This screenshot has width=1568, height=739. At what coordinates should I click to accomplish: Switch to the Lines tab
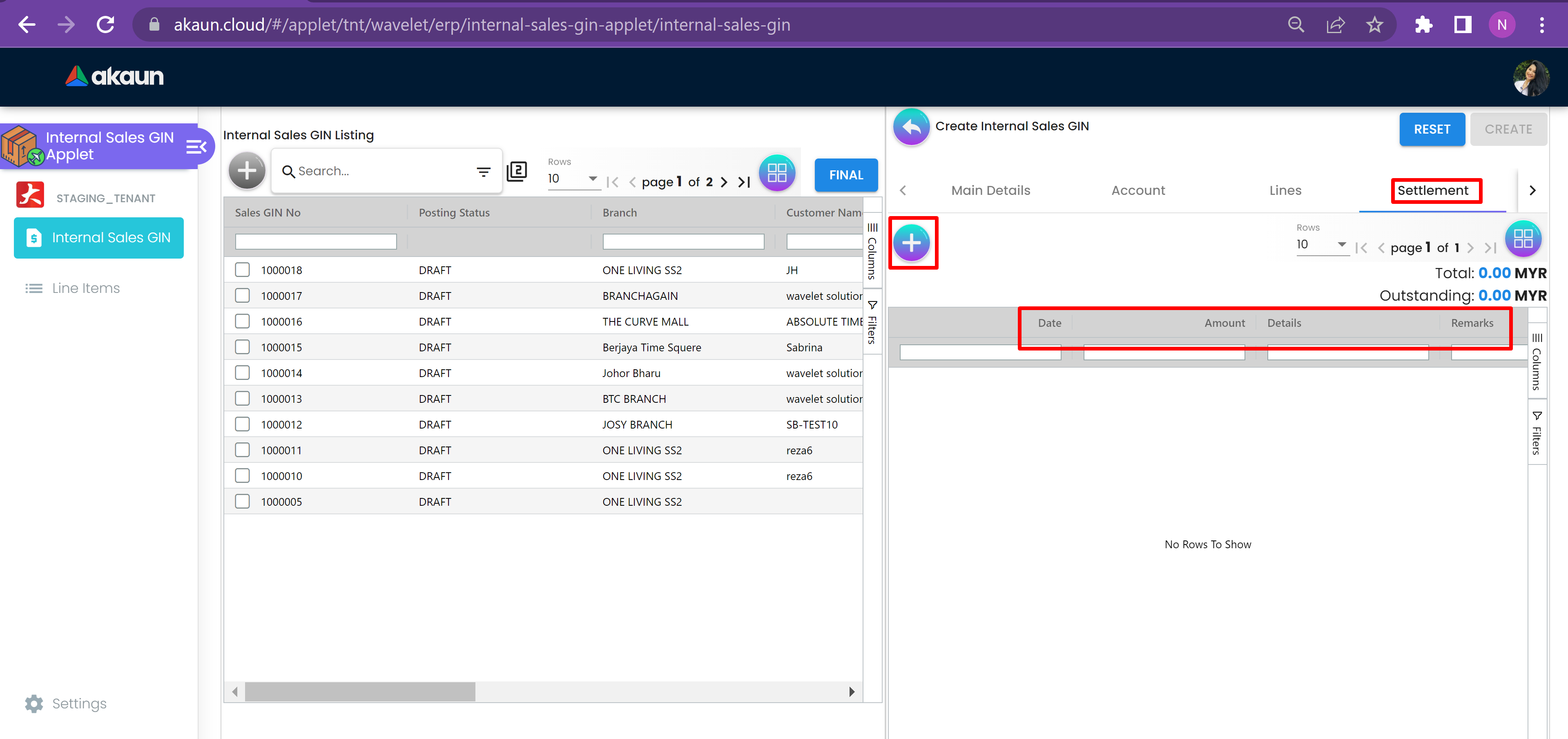point(1285,190)
